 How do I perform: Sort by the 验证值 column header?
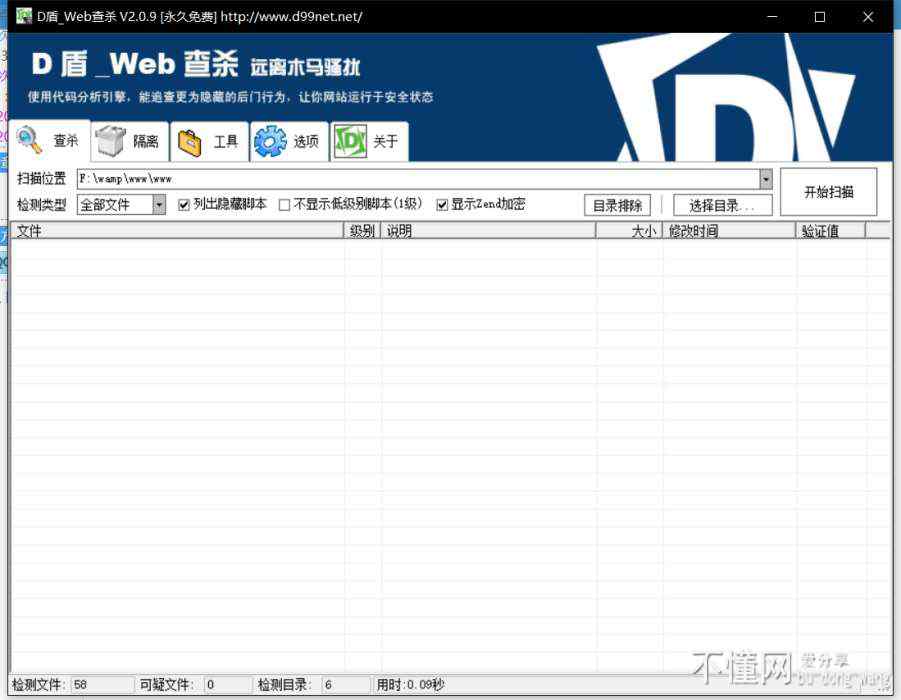(831, 231)
